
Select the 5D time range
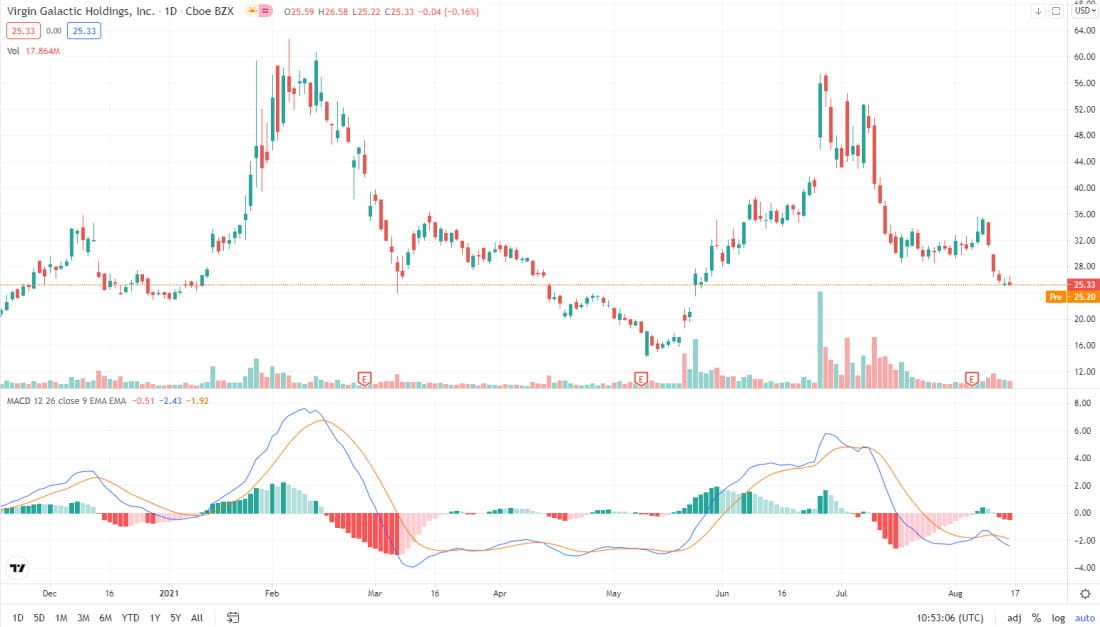pos(39,618)
